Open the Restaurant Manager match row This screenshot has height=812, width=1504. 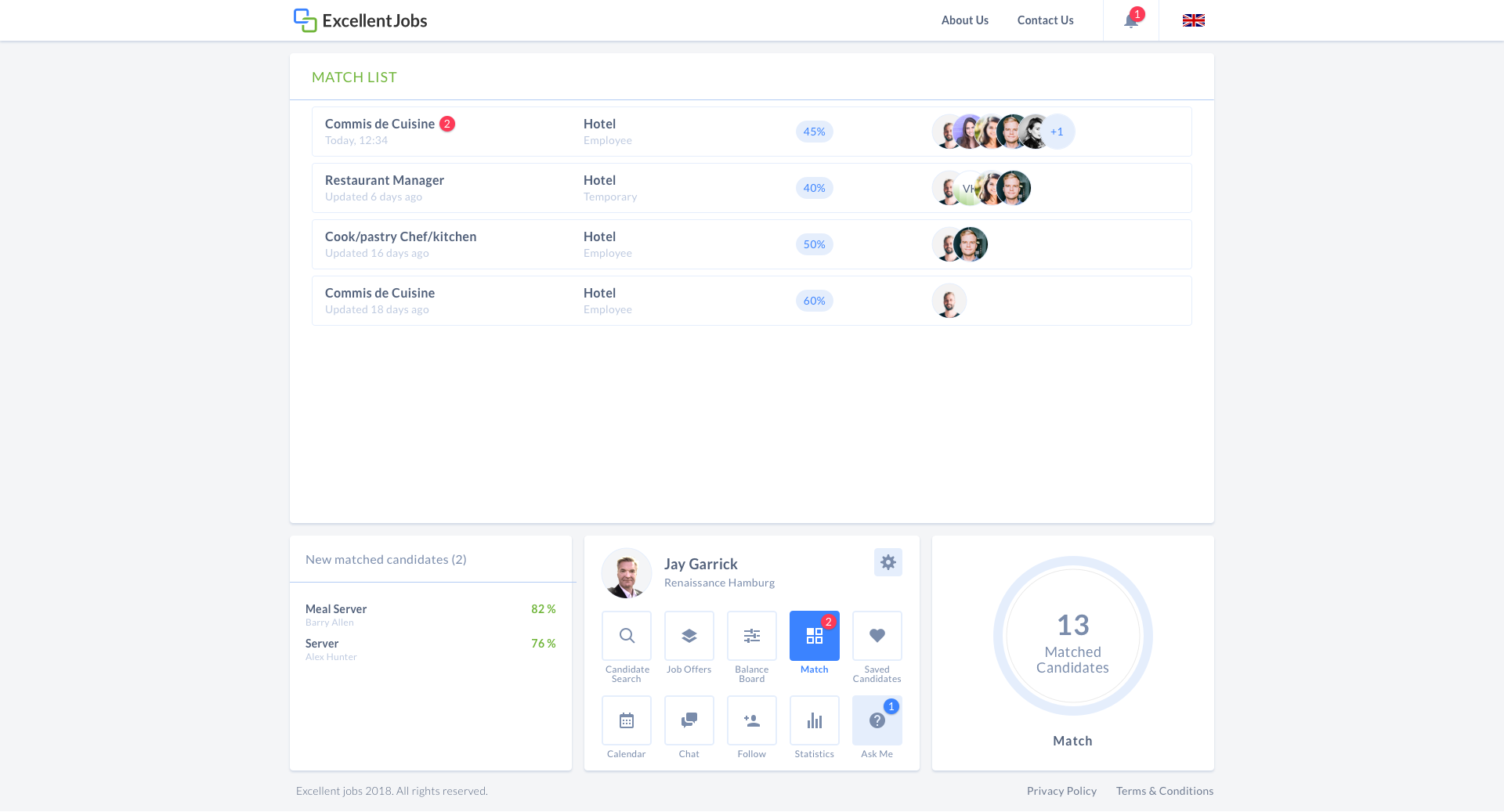click(752, 188)
